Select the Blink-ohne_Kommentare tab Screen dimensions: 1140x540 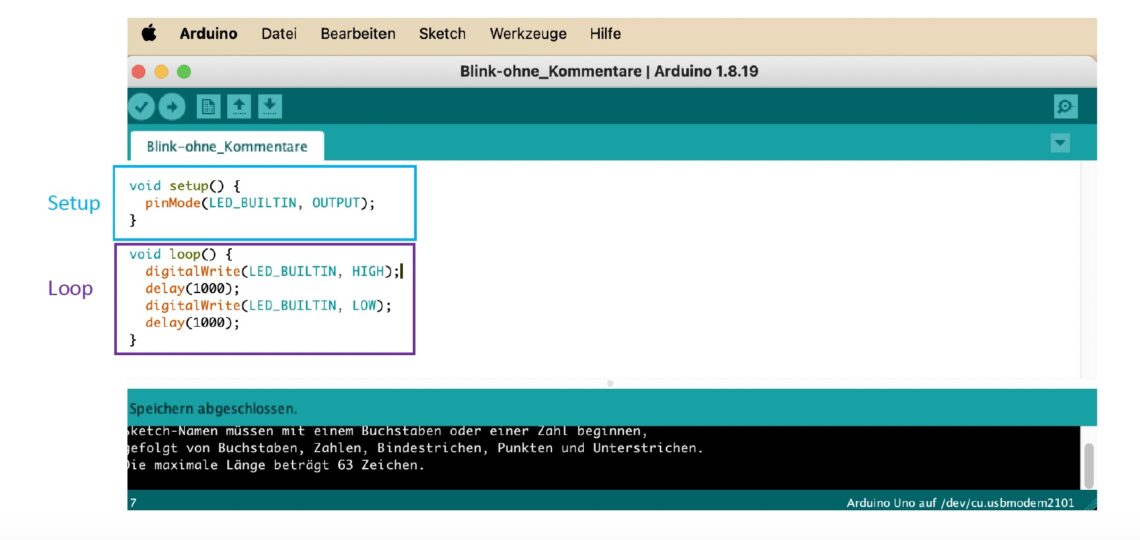click(227, 146)
